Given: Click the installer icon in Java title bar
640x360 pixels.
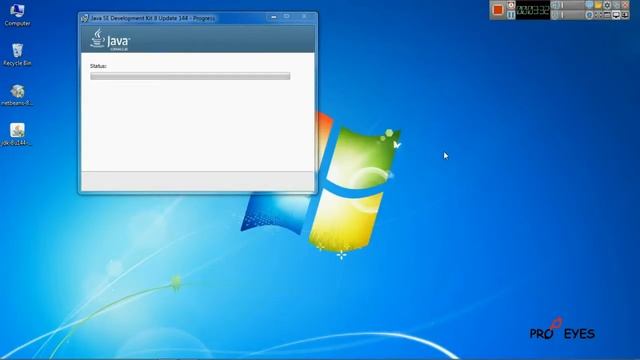Looking at the screenshot, I should point(84,18).
